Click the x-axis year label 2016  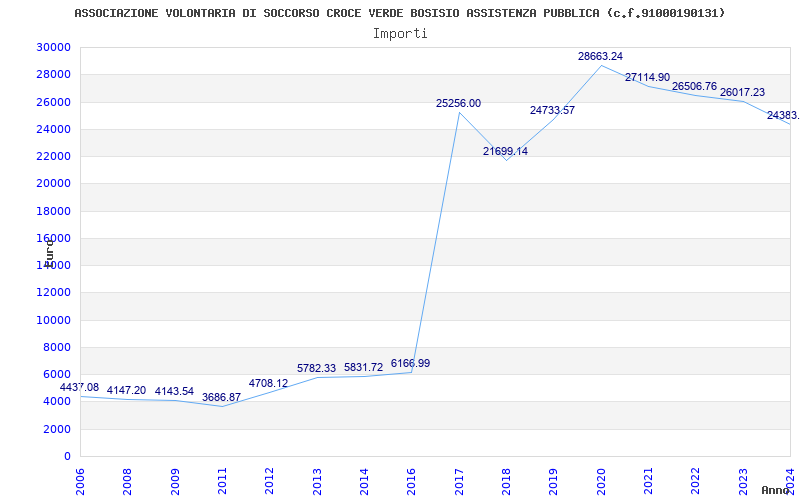(411, 481)
